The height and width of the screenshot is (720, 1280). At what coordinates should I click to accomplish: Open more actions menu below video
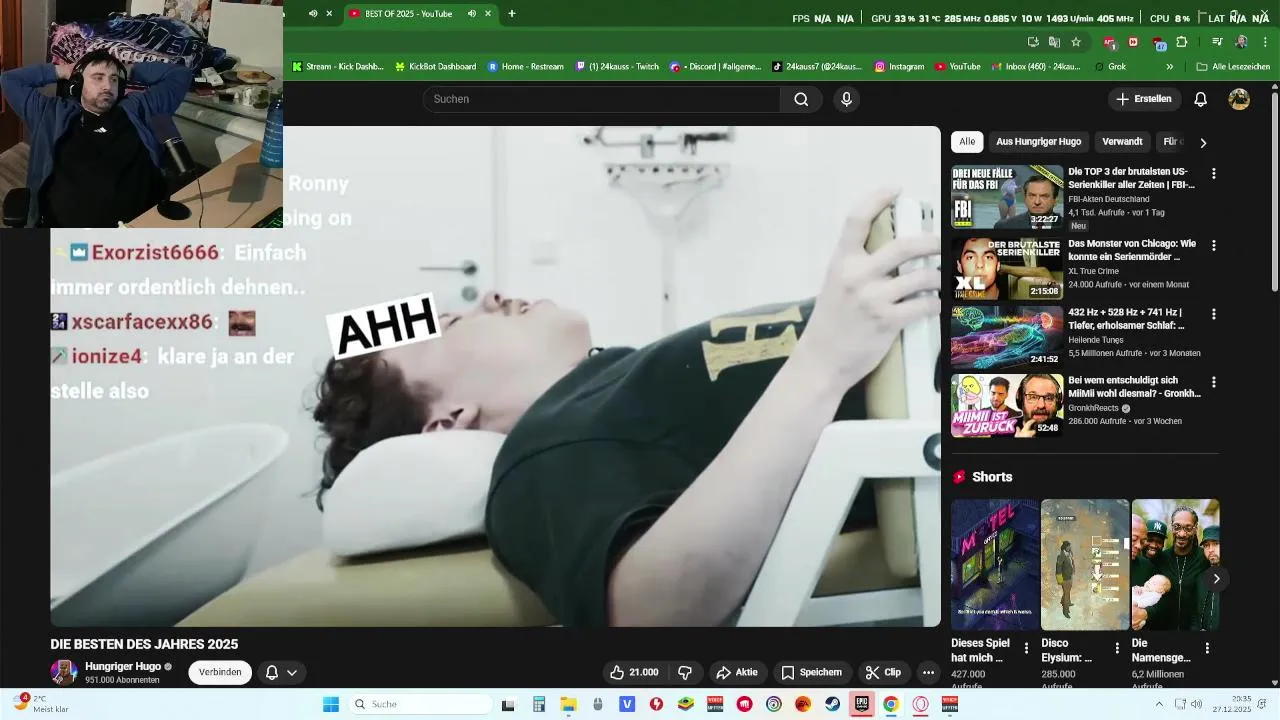(928, 672)
